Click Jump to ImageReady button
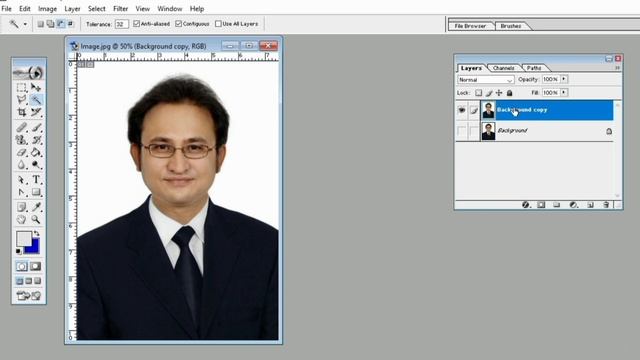The width and height of the screenshot is (640, 360). [29, 296]
